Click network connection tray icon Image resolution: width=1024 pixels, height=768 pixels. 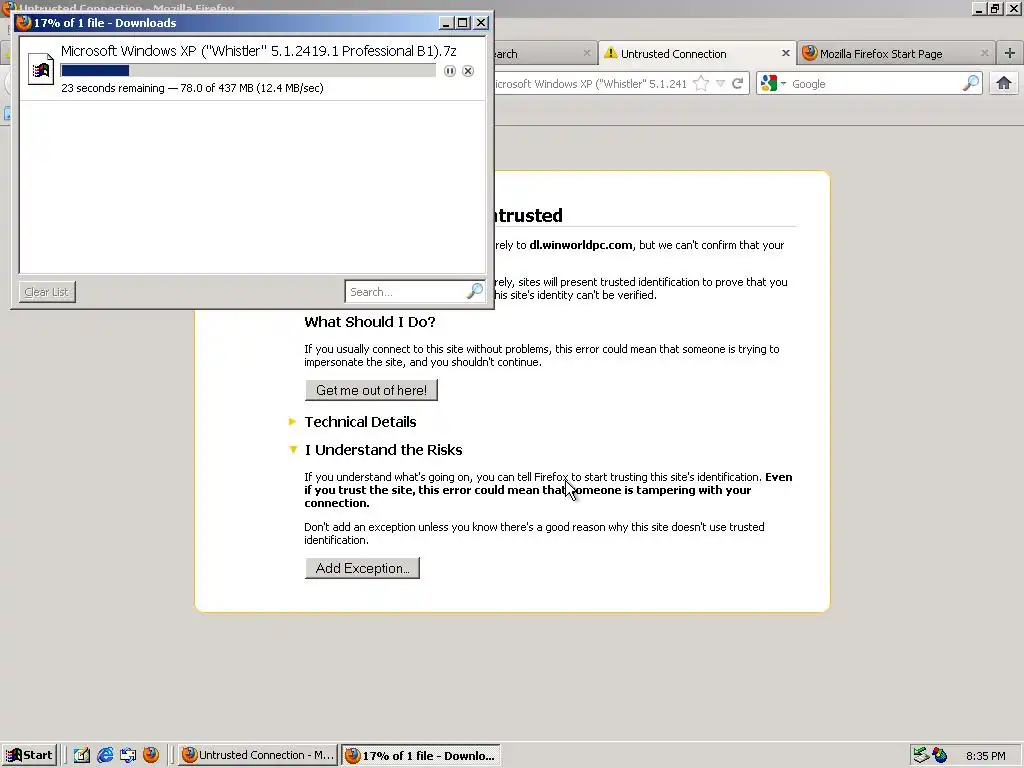[x=921, y=756]
